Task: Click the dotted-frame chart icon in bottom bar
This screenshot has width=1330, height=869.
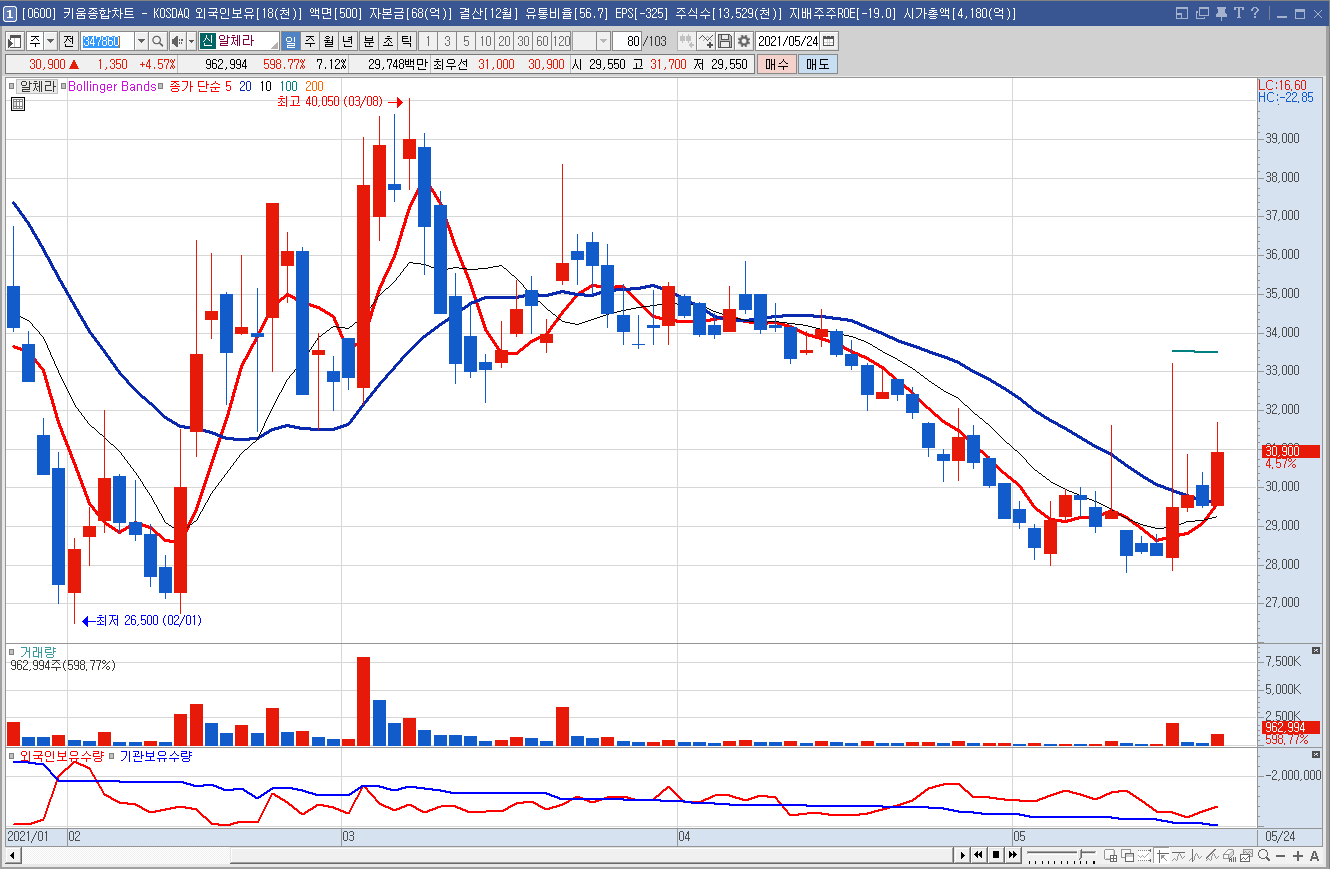Action: coord(1144,855)
